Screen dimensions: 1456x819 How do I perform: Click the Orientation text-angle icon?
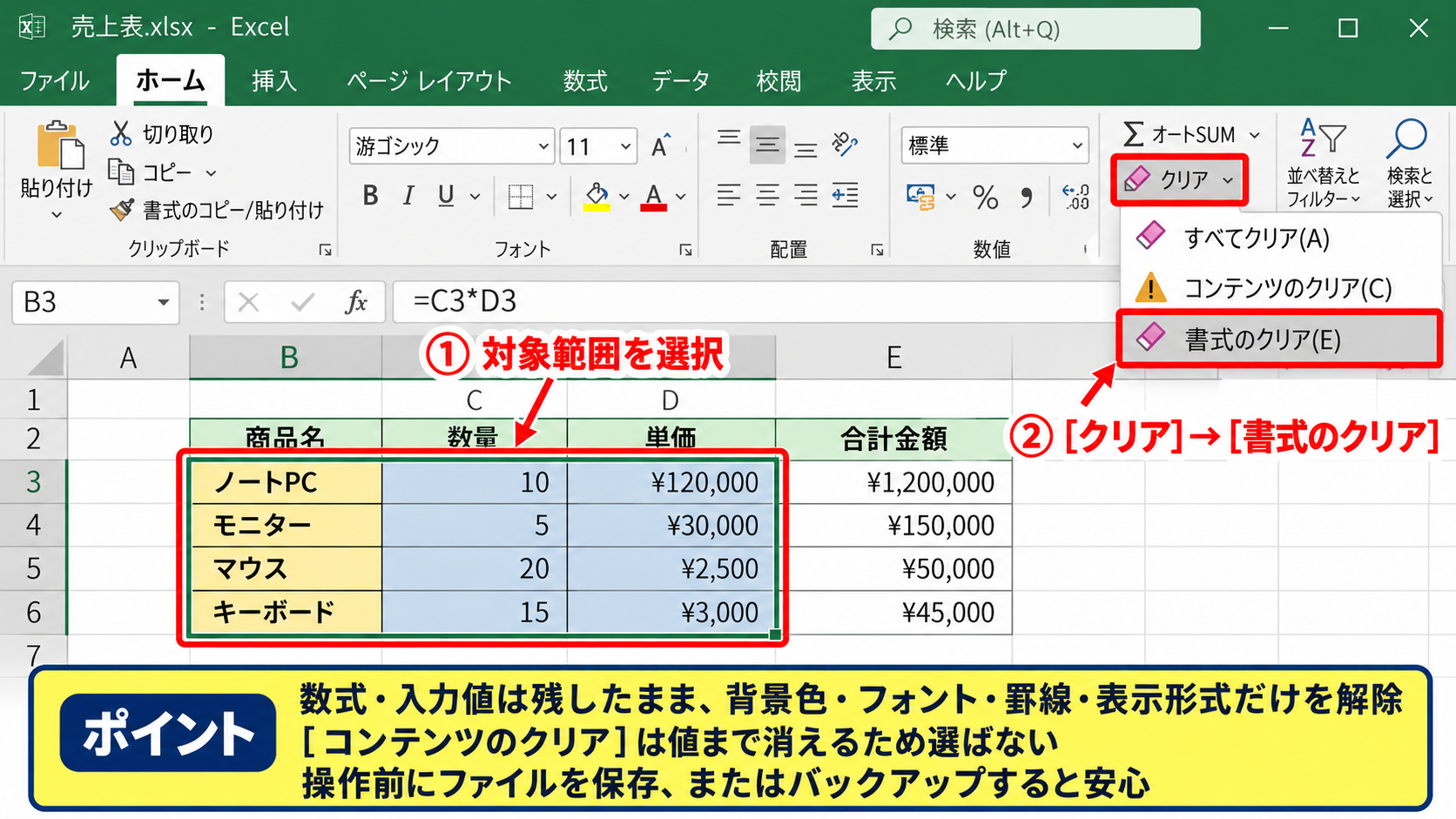[845, 144]
